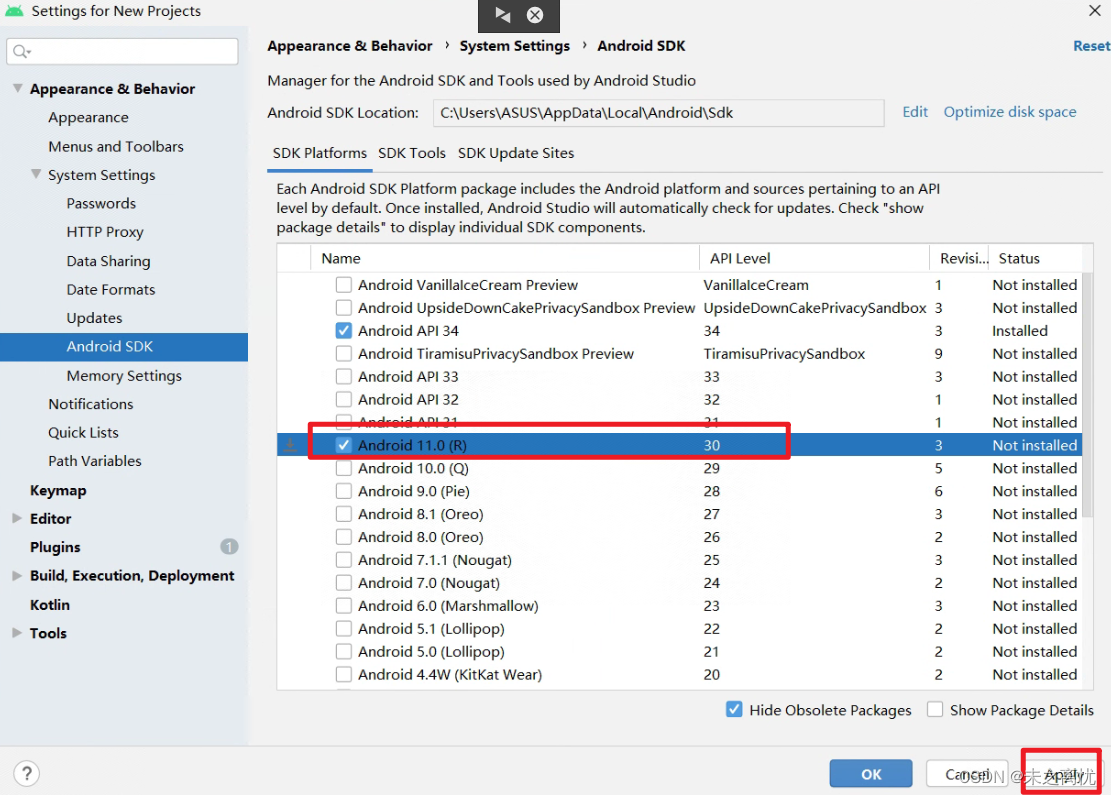Disable Hide Obsolete Packages checkbox
This screenshot has width=1111, height=795.
click(734, 709)
